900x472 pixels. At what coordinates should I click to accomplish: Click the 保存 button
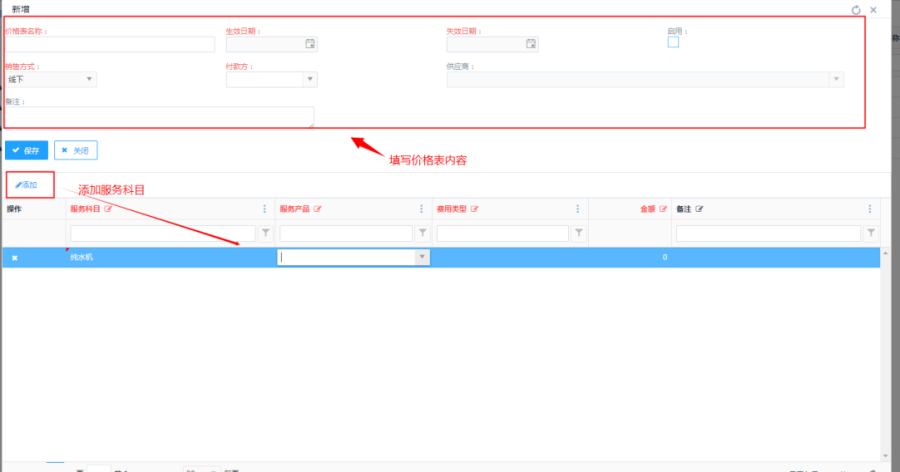(26, 150)
